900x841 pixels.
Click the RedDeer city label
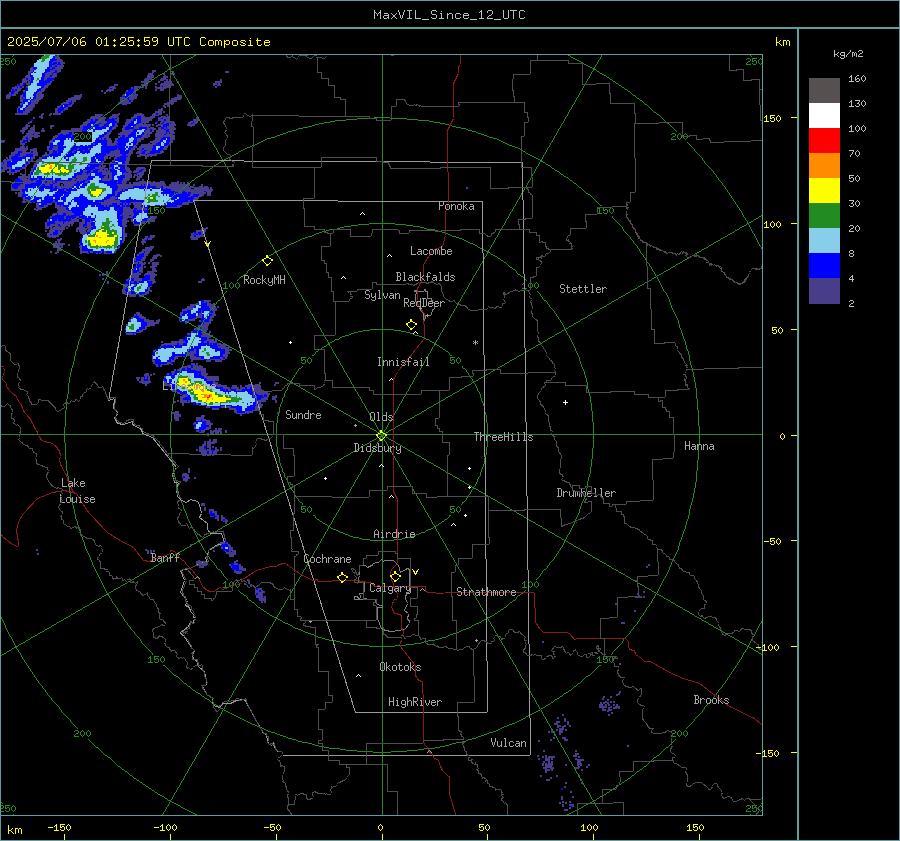pos(424,303)
